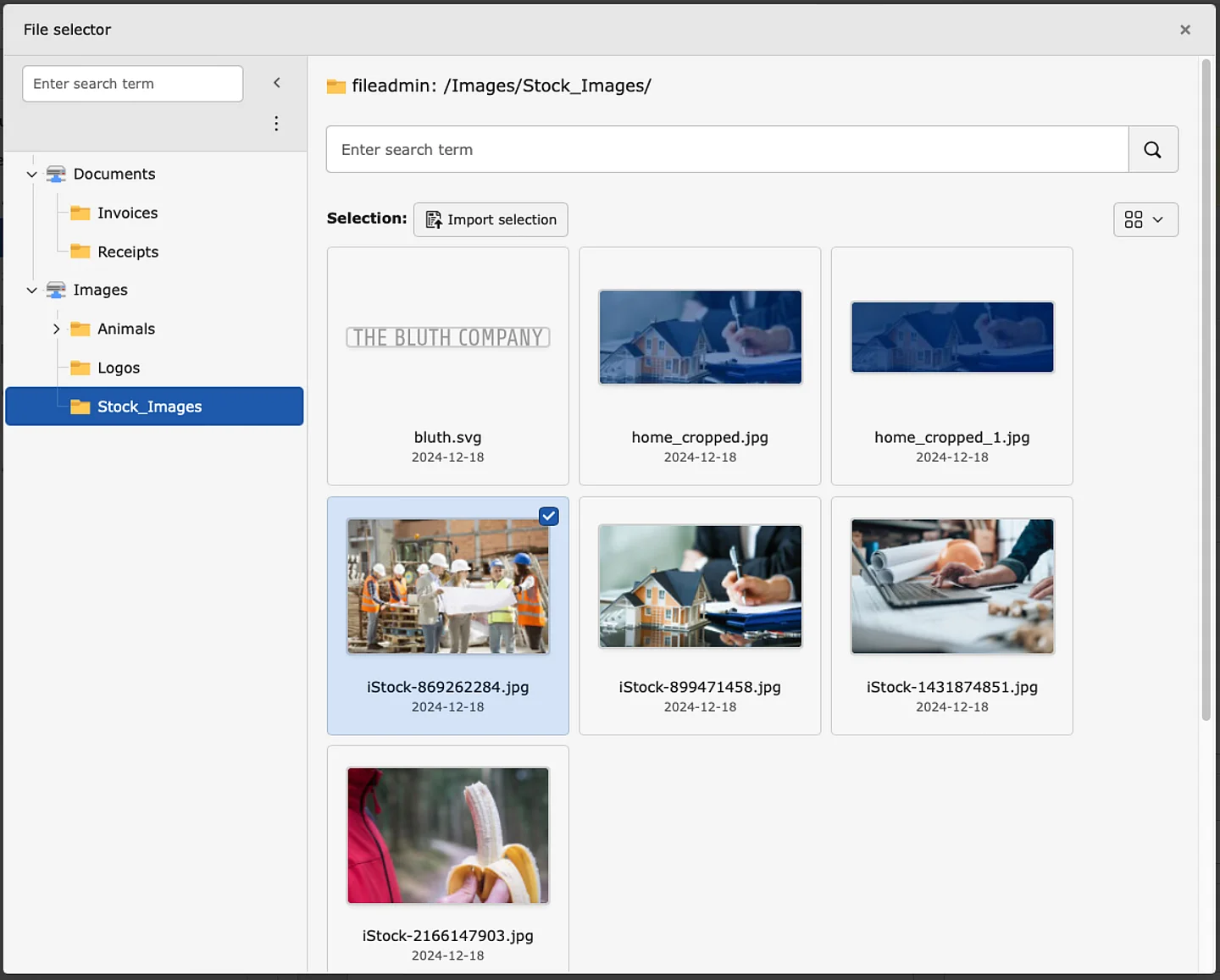
Task: Click the search magnifier icon
Action: coord(1152,149)
